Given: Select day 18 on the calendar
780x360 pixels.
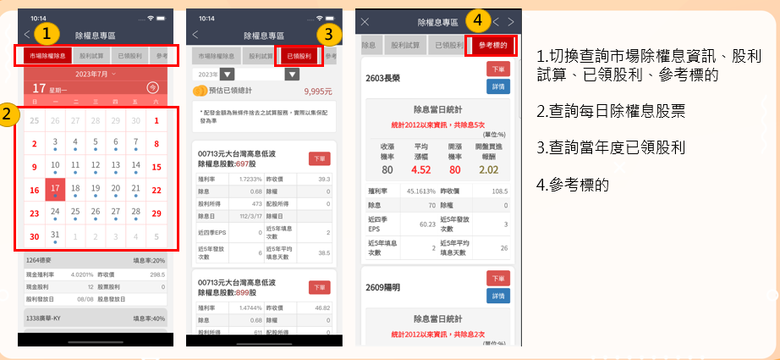Looking at the screenshot, I should pyautogui.click(x=75, y=190).
